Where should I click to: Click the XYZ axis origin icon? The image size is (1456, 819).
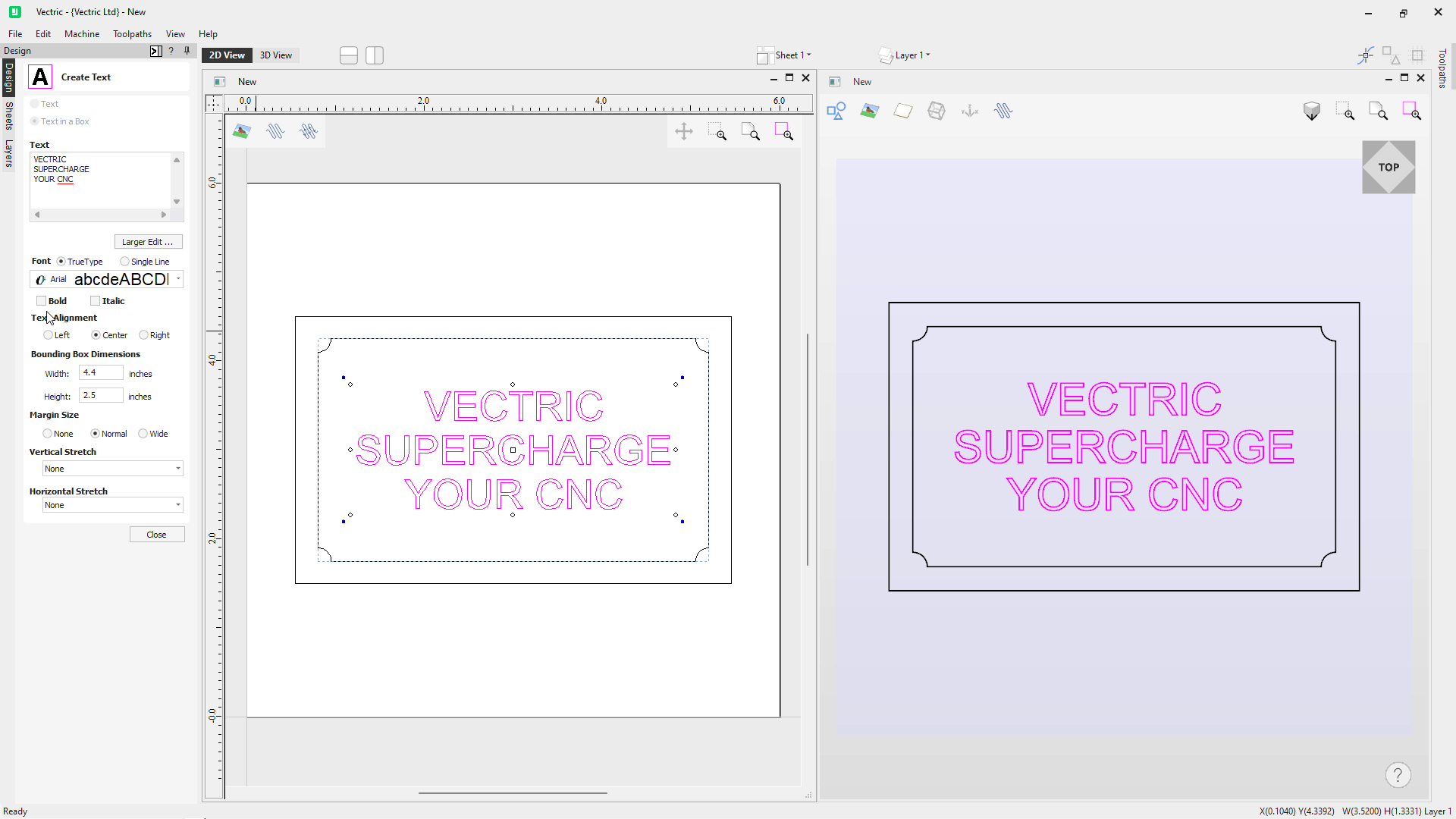[x=970, y=111]
